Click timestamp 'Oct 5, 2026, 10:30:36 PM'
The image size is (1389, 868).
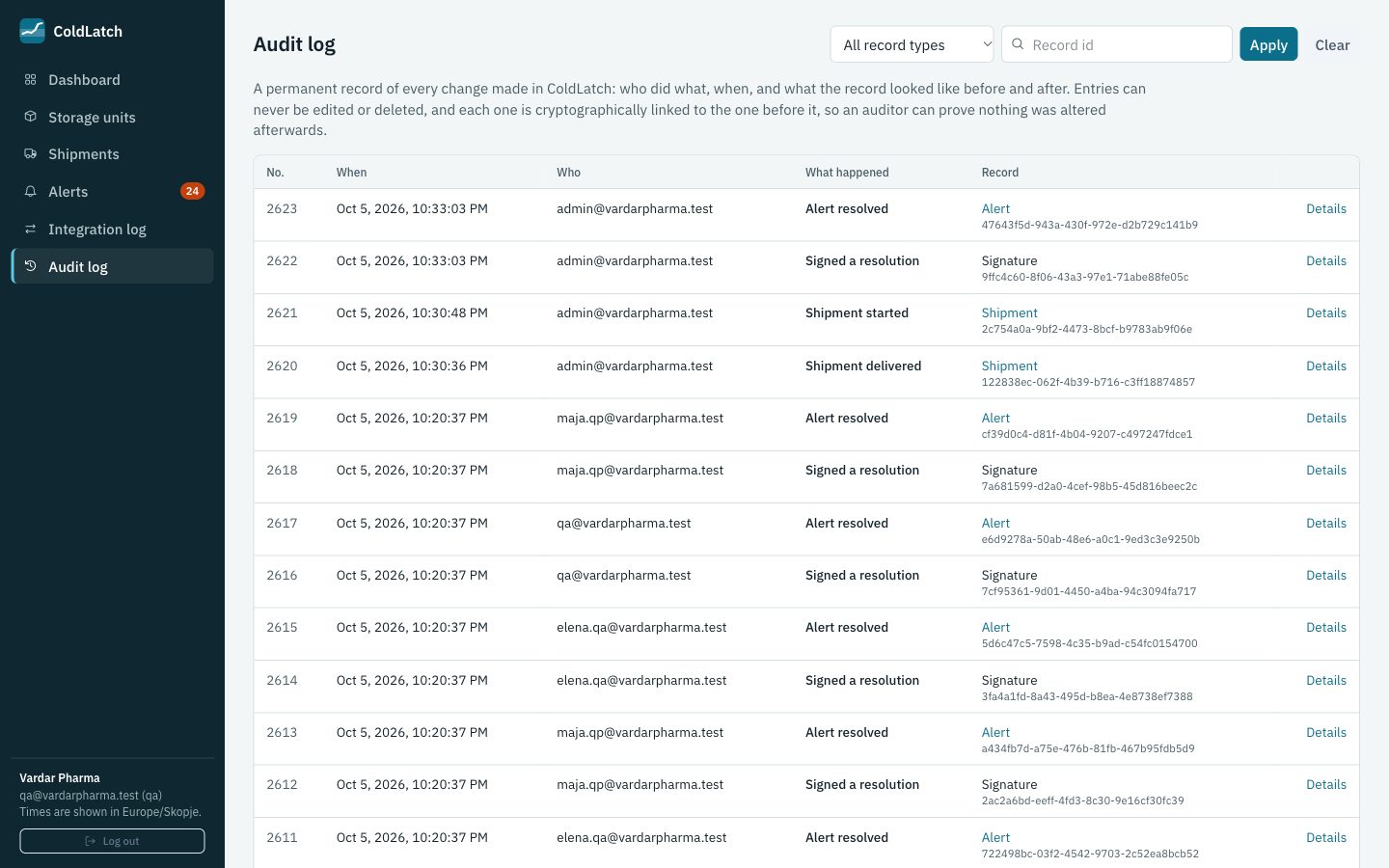(412, 366)
